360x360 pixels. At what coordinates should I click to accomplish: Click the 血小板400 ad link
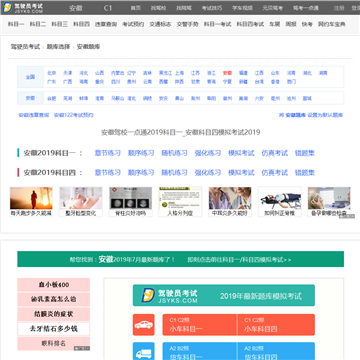pyautogui.click(x=54, y=285)
